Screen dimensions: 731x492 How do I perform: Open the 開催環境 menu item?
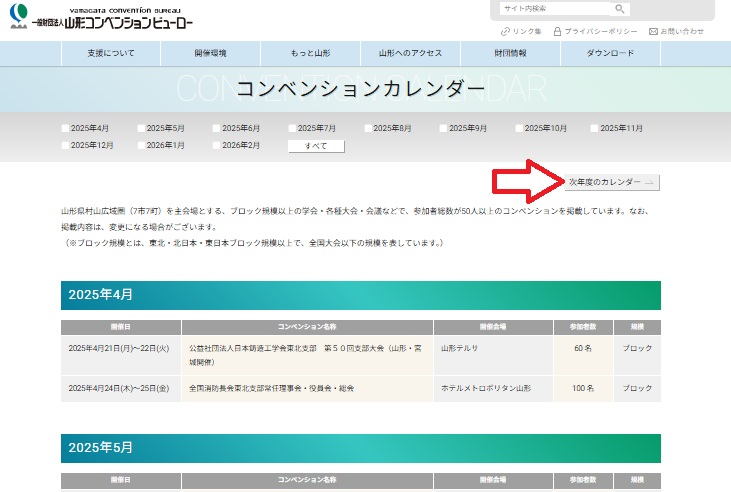point(210,53)
